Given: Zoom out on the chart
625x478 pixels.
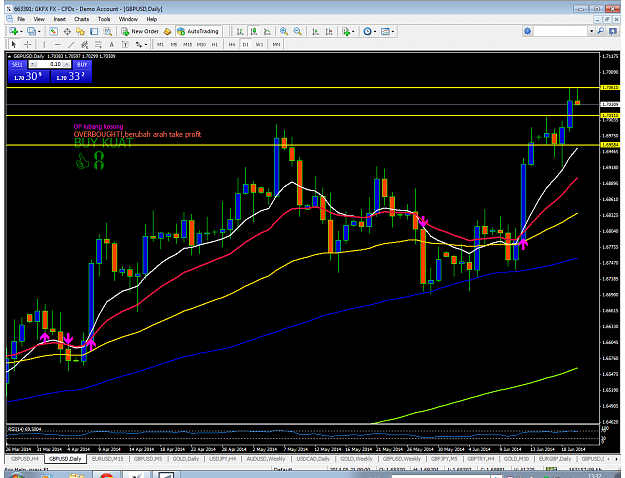Looking at the screenshot, I should [297, 31].
